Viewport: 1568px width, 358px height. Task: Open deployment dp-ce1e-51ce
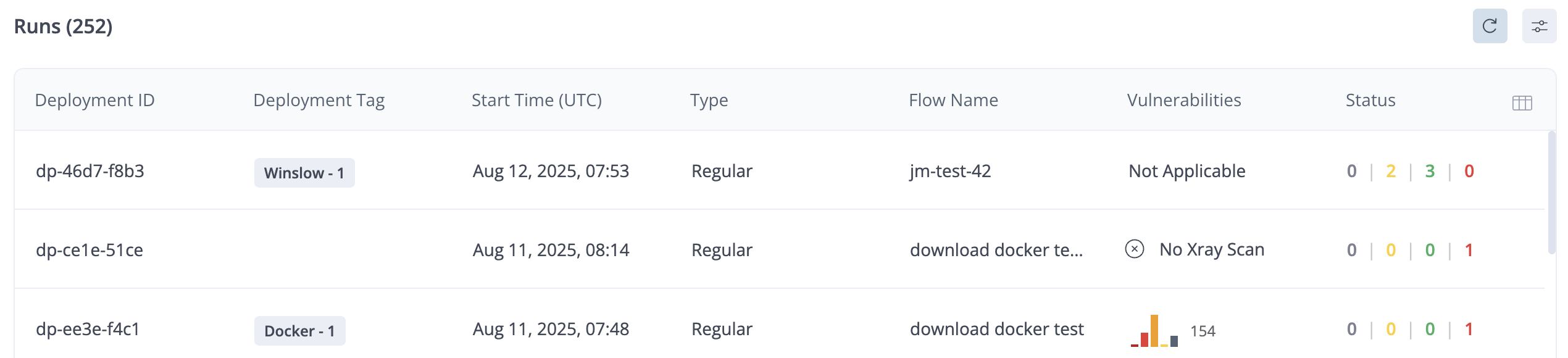(x=90, y=250)
